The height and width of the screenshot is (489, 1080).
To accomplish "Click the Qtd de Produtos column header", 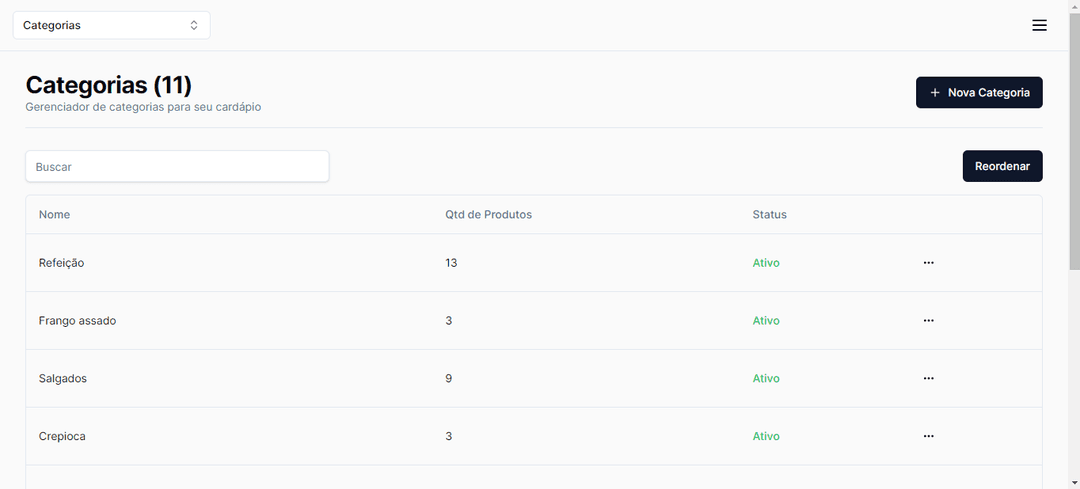I will pyautogui.click(x=488, y=215).
